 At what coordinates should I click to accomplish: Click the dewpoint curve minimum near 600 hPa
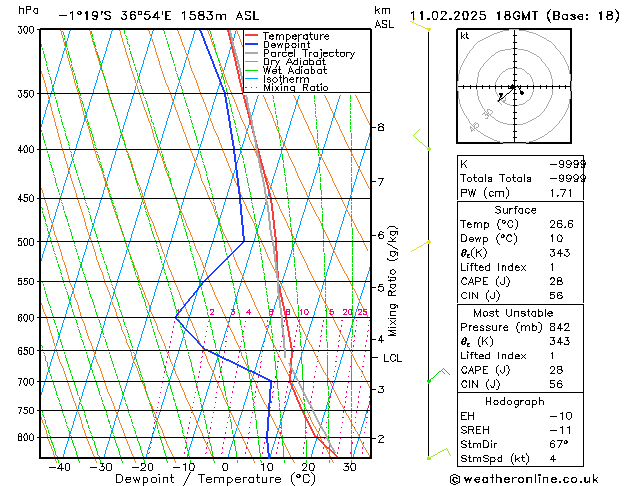[176, 317]
